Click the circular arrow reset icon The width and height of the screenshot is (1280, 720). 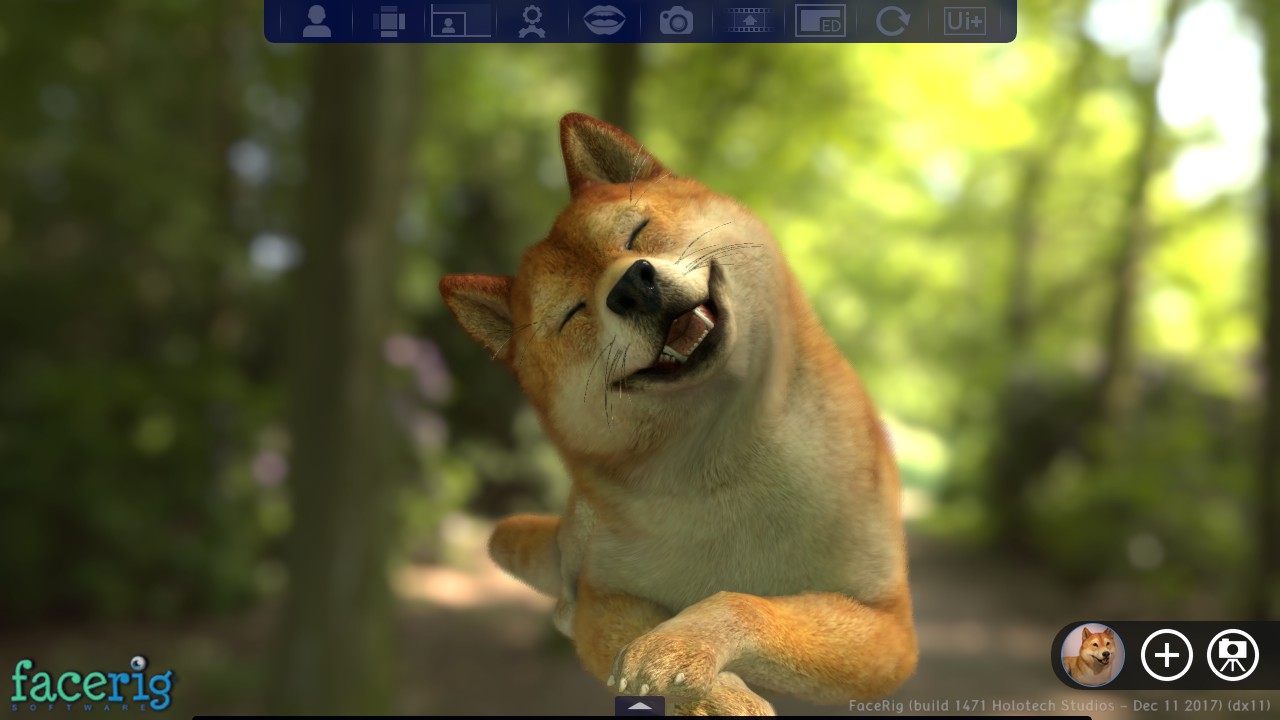[892, 21]
